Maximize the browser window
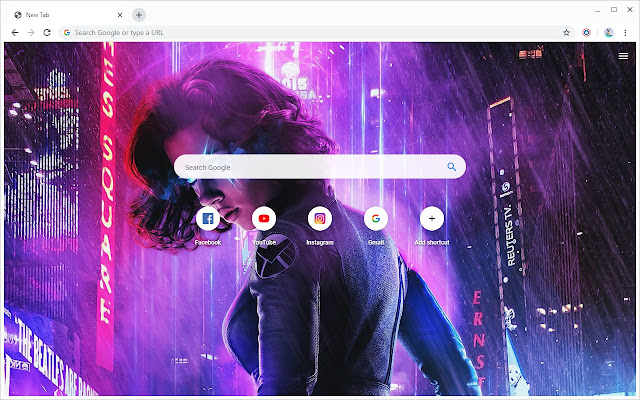Screen dimensions: 640x400 click(614, 10)
